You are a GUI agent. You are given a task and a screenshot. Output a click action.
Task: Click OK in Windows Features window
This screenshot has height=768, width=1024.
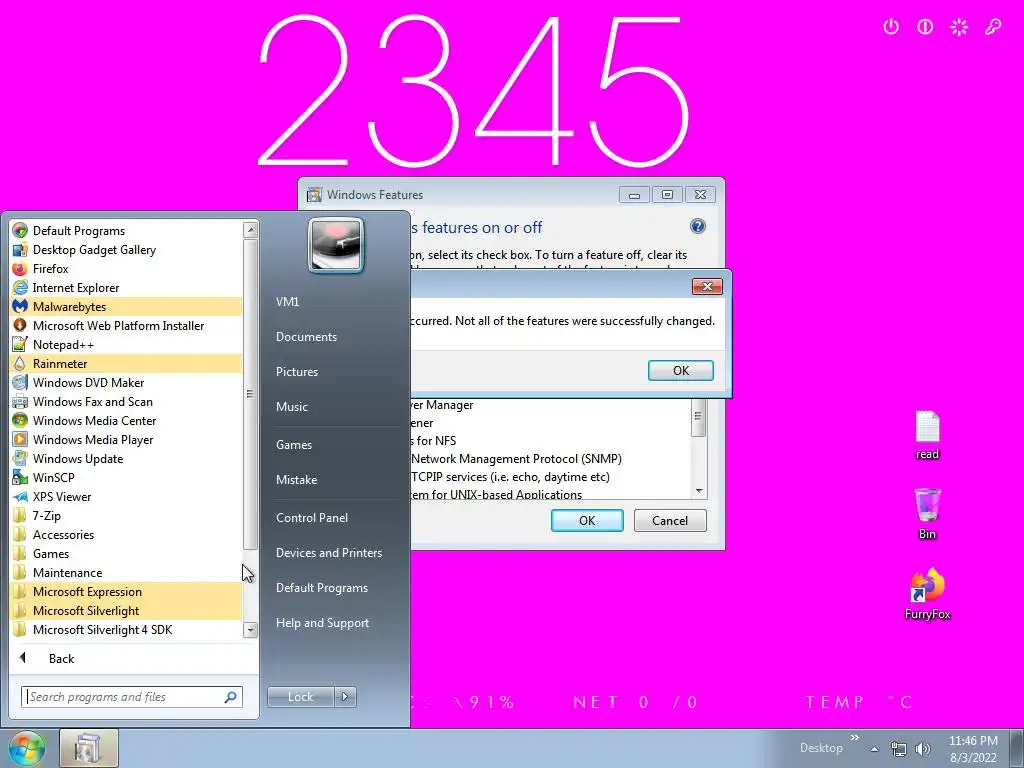[x=587, y=520]
